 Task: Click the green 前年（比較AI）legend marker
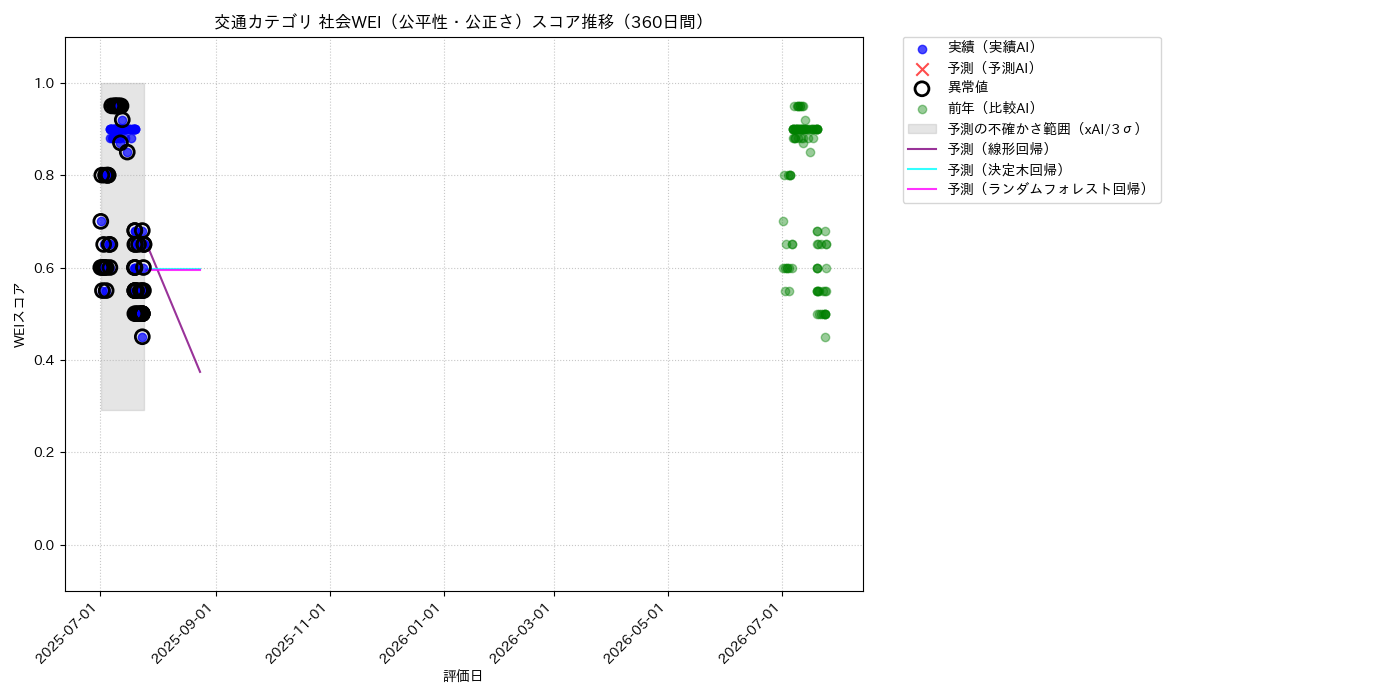click(922, 109)
